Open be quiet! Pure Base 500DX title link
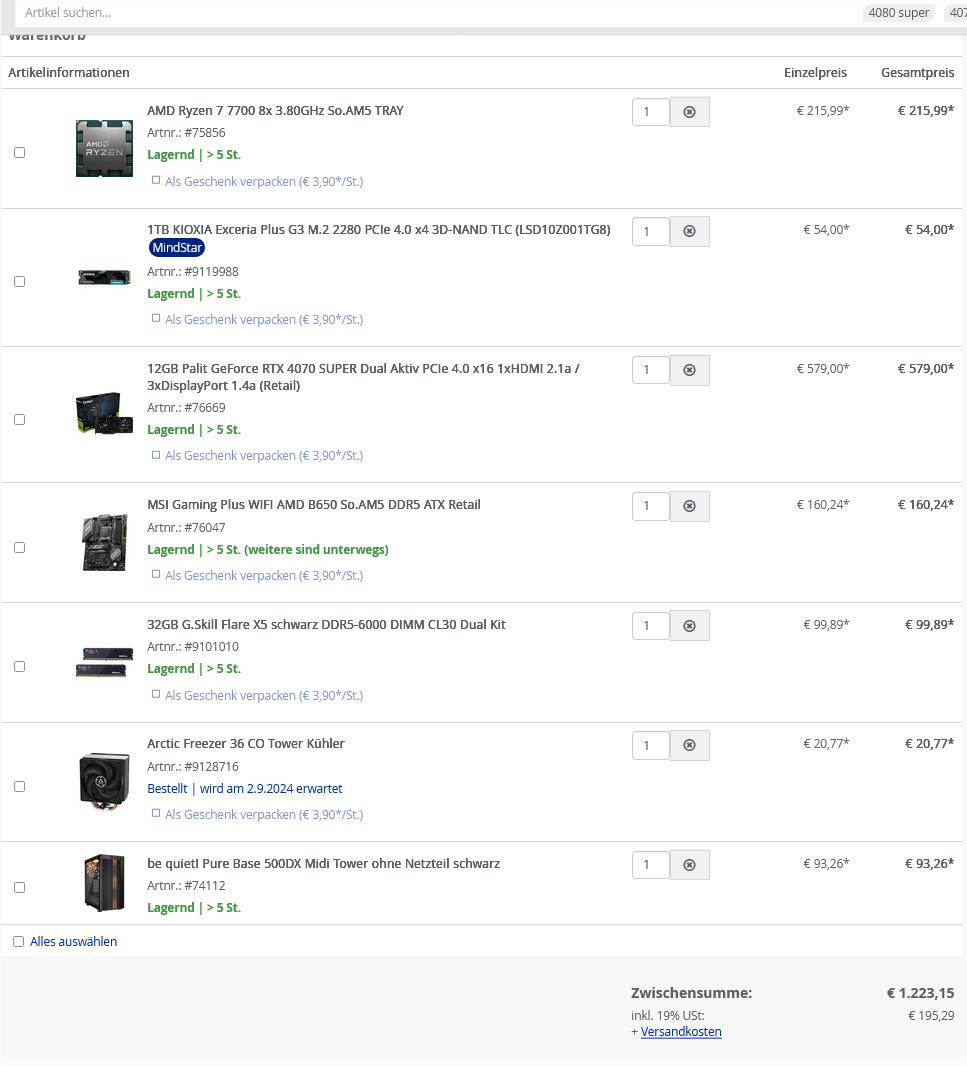 324,863
